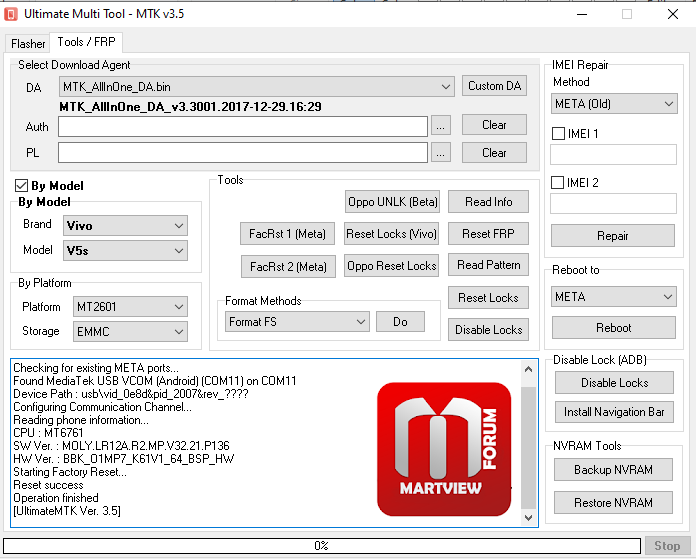Toggle the By Model checkbox
The image size is (696, 559).
[21, 185]
